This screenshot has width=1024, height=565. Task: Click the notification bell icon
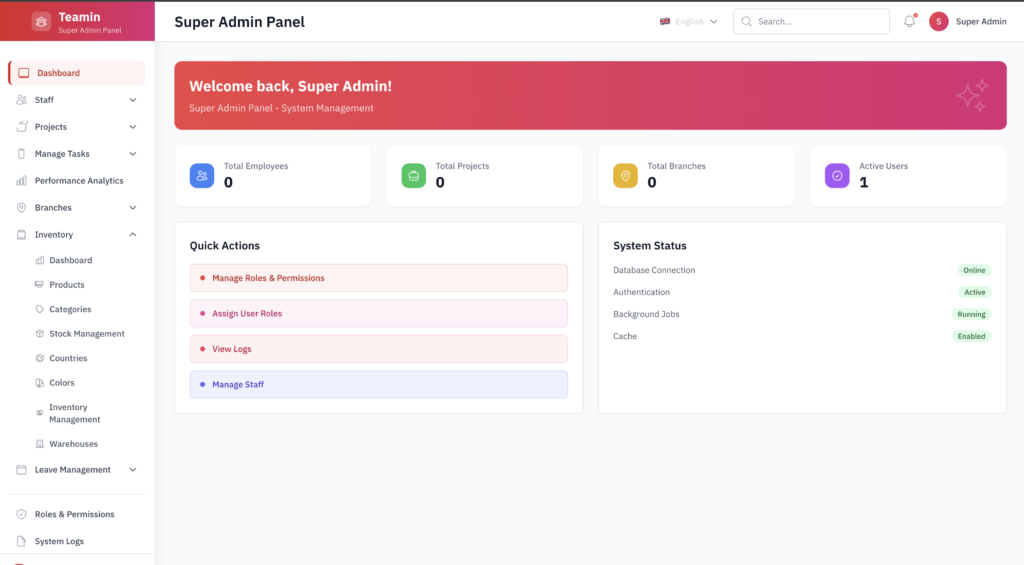[x=909, y=22]
